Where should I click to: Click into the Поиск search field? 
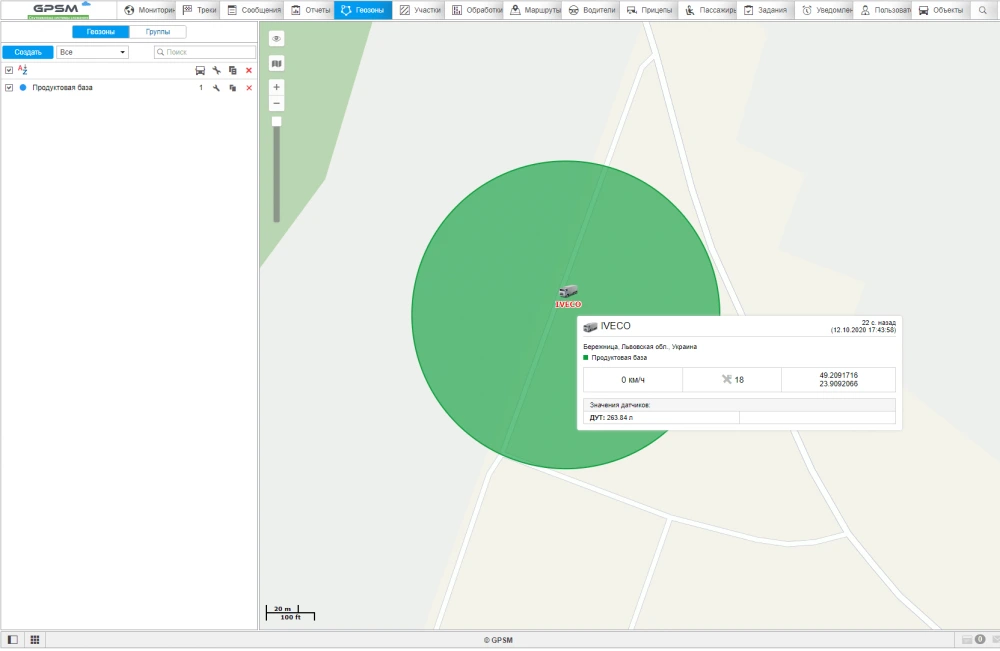208,51
